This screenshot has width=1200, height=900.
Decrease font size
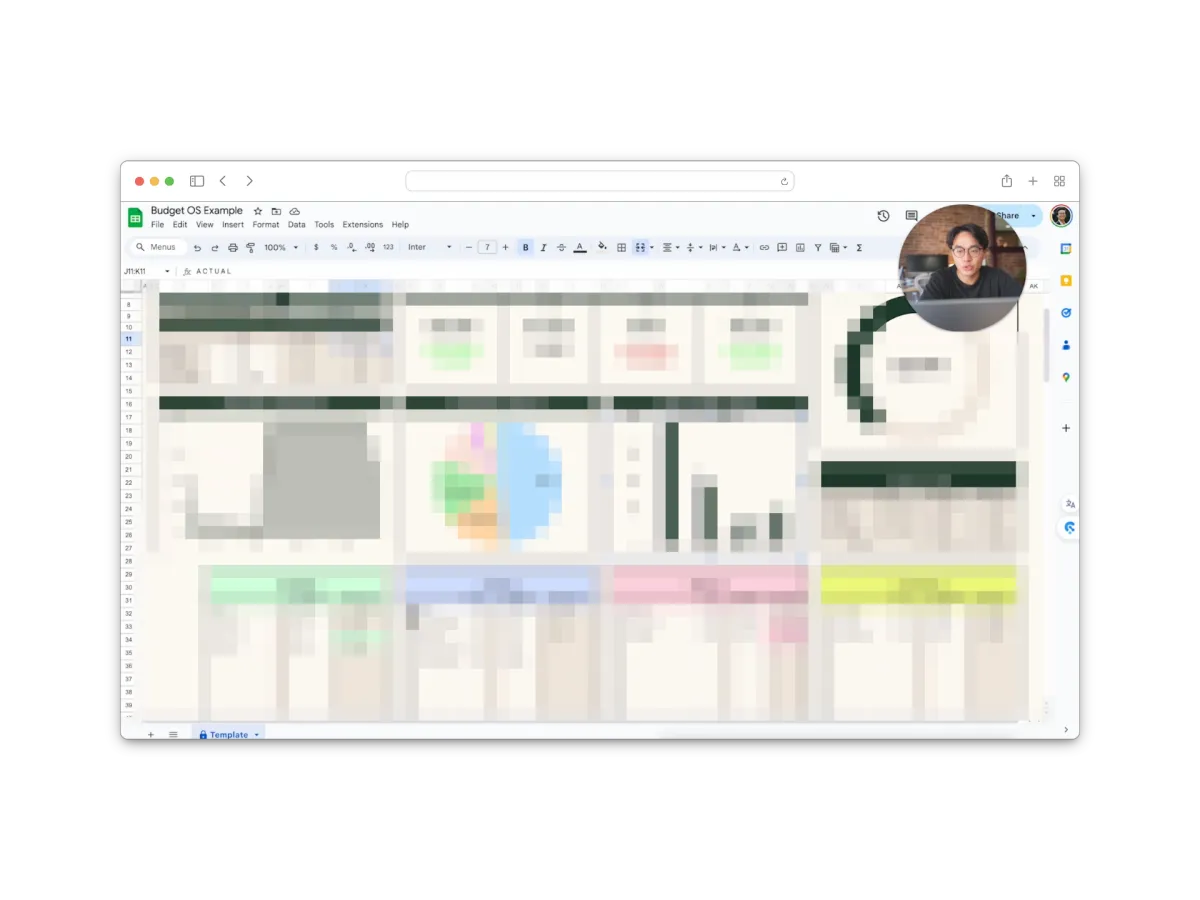pos(469,247)
